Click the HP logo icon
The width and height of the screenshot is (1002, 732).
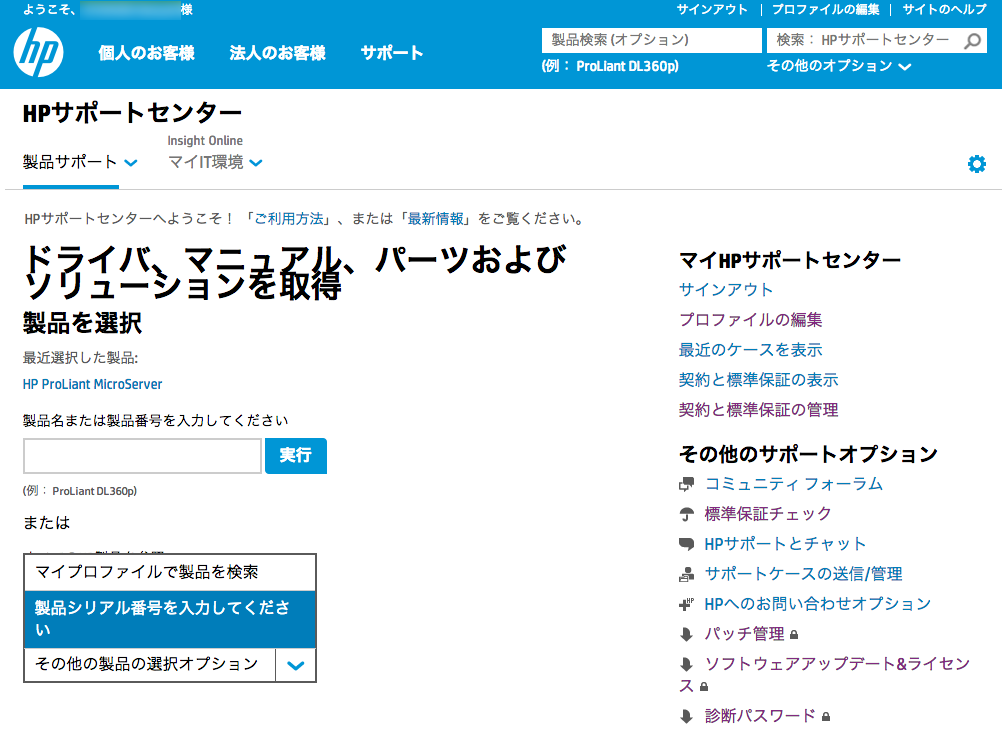click(38, 53)
